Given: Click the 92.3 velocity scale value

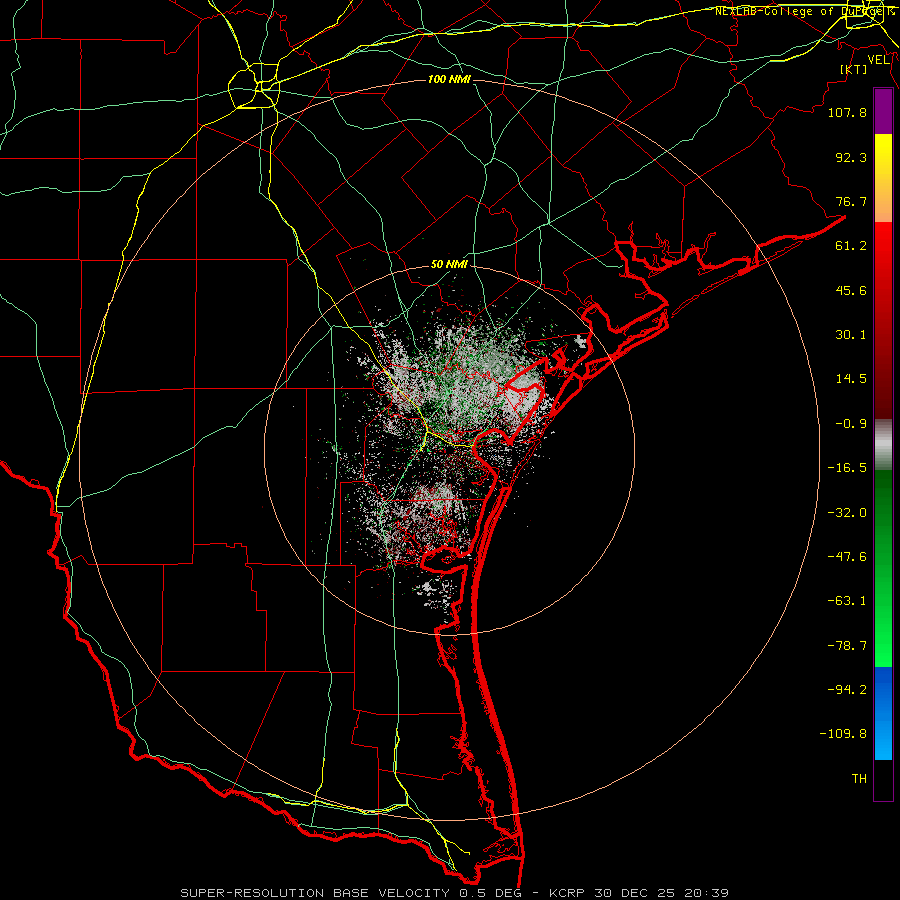Looking at the screenshot, I should pos(851,157).
